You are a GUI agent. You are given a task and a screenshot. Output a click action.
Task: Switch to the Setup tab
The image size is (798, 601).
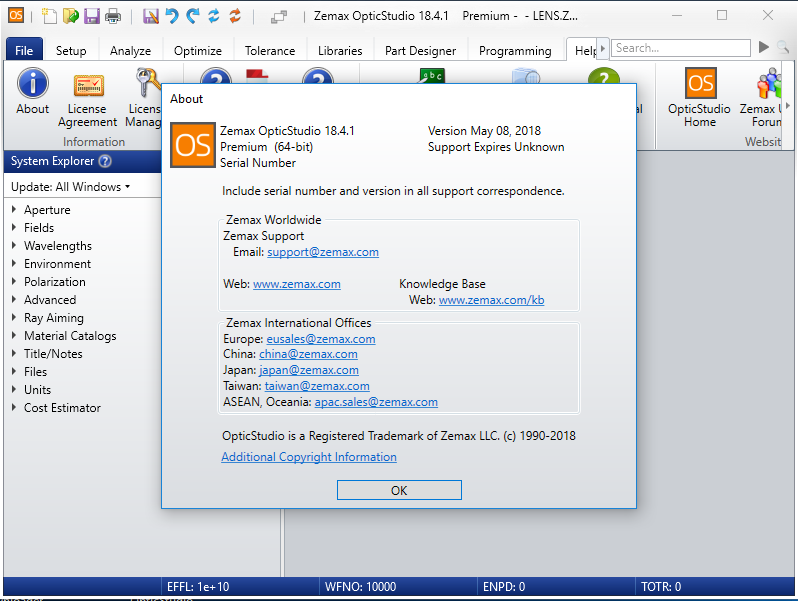pos(71,50)
